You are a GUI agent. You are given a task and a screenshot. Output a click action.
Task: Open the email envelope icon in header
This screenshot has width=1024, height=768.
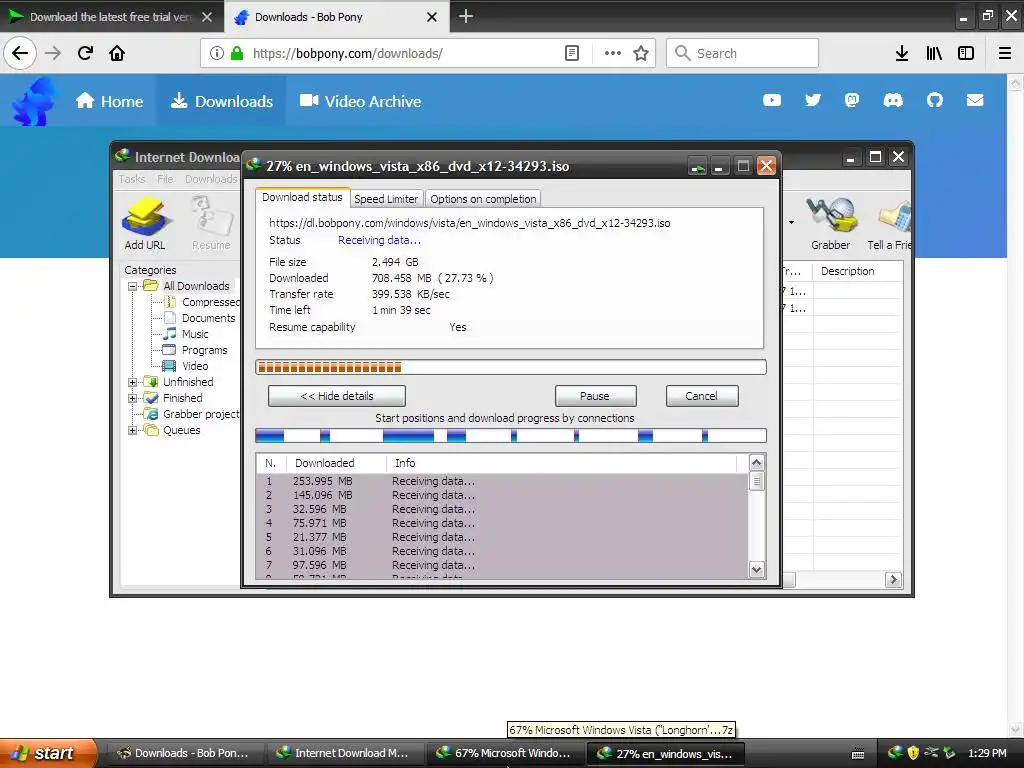[975, 100]
